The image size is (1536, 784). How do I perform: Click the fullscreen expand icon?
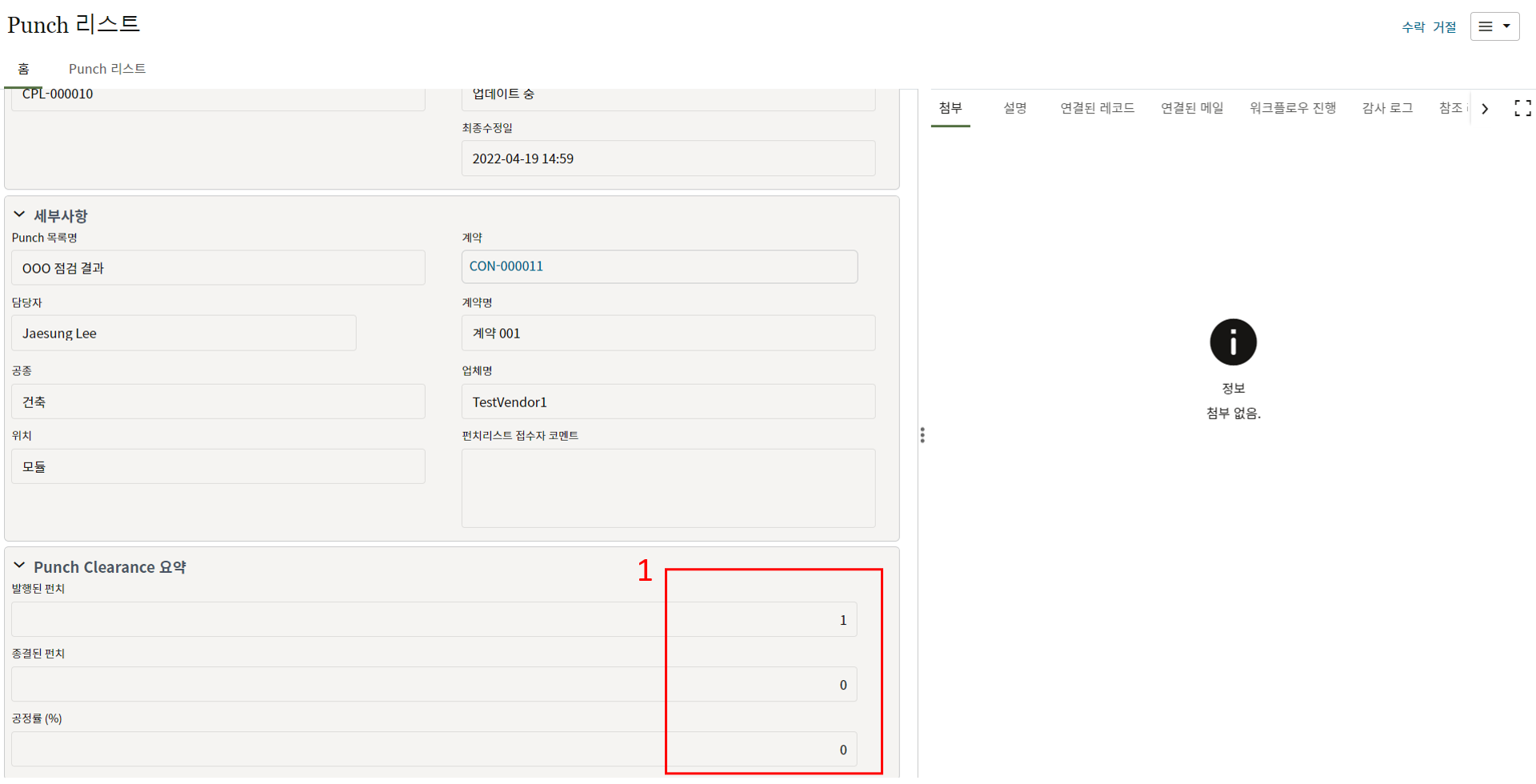tap(1522, 109)
